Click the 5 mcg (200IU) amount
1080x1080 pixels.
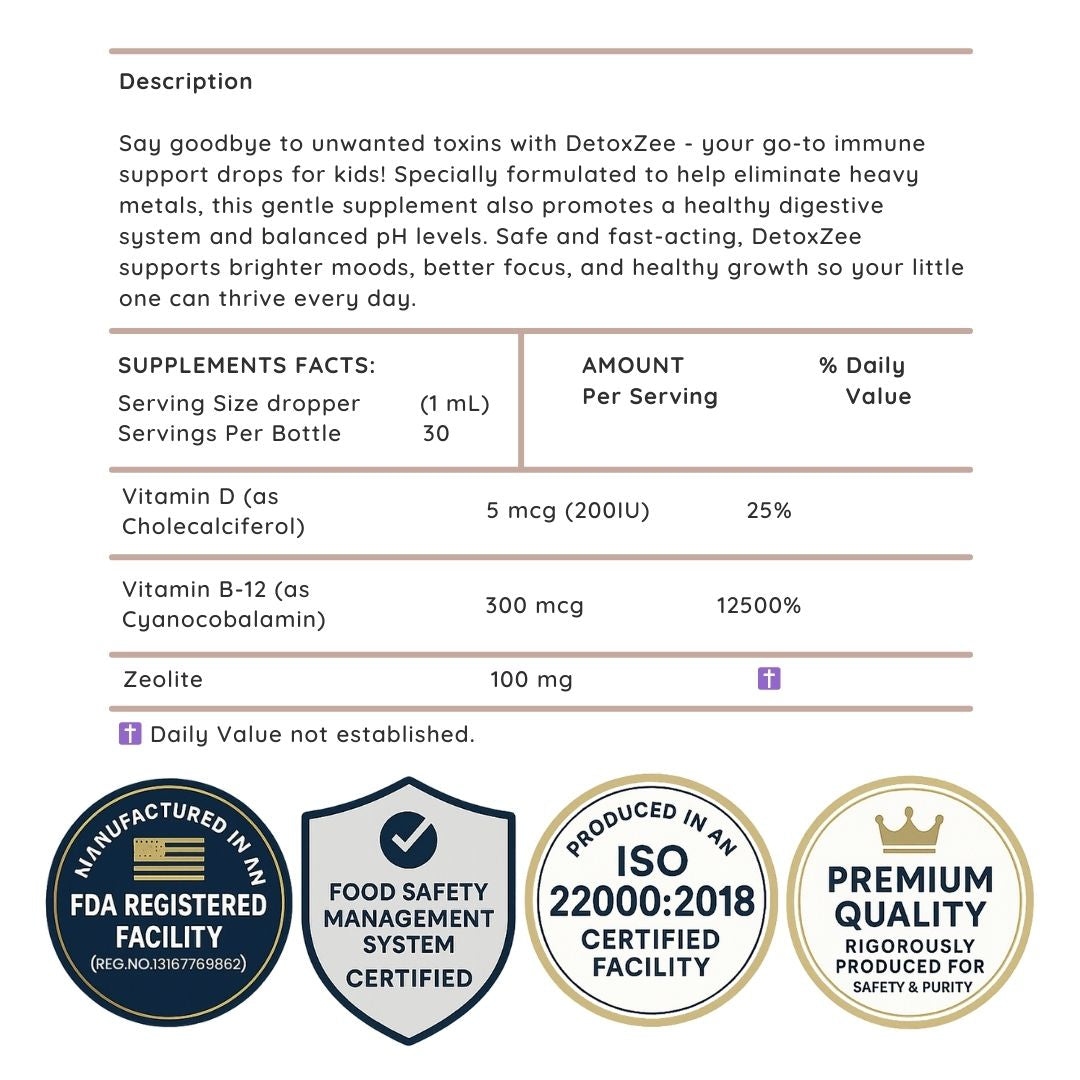pos(568,511)
